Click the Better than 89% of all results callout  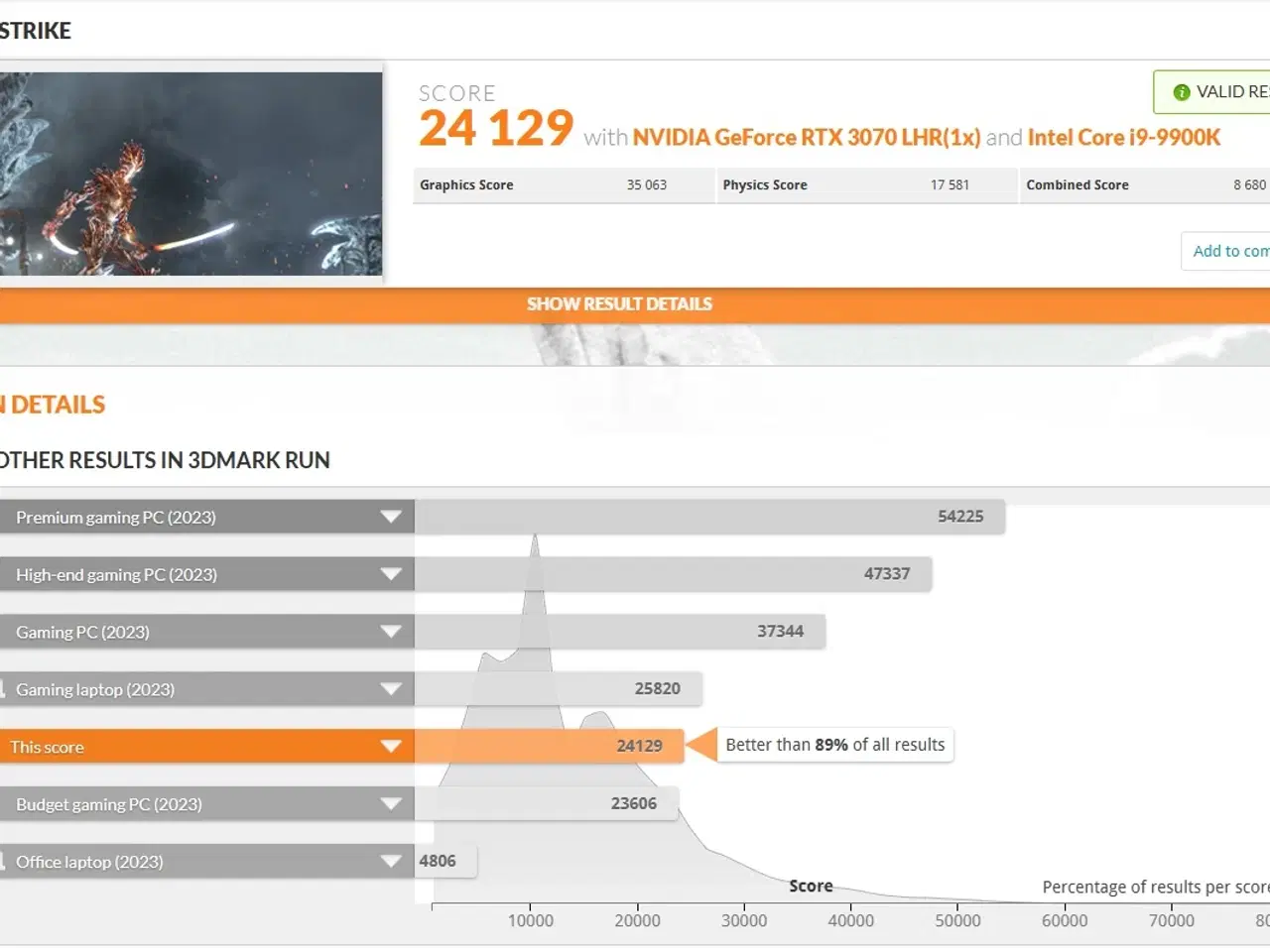(x=834, y=745)
